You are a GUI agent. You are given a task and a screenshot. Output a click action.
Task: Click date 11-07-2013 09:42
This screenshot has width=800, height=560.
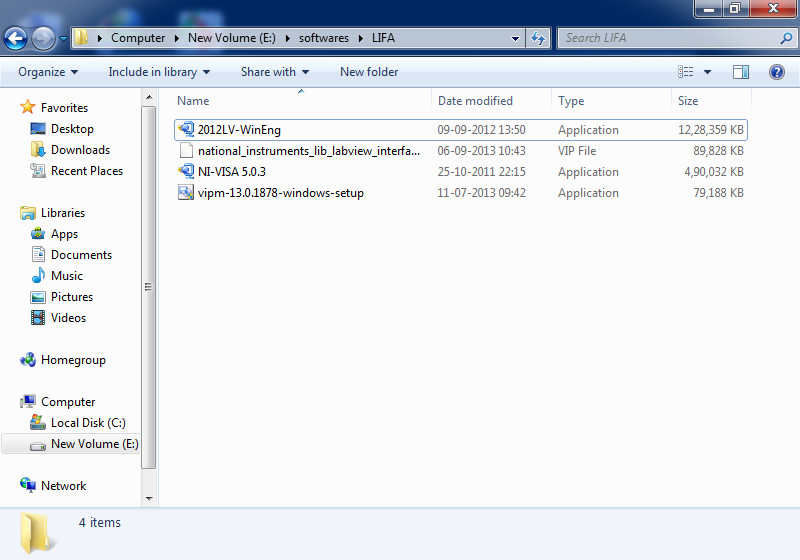click(481, 193)
